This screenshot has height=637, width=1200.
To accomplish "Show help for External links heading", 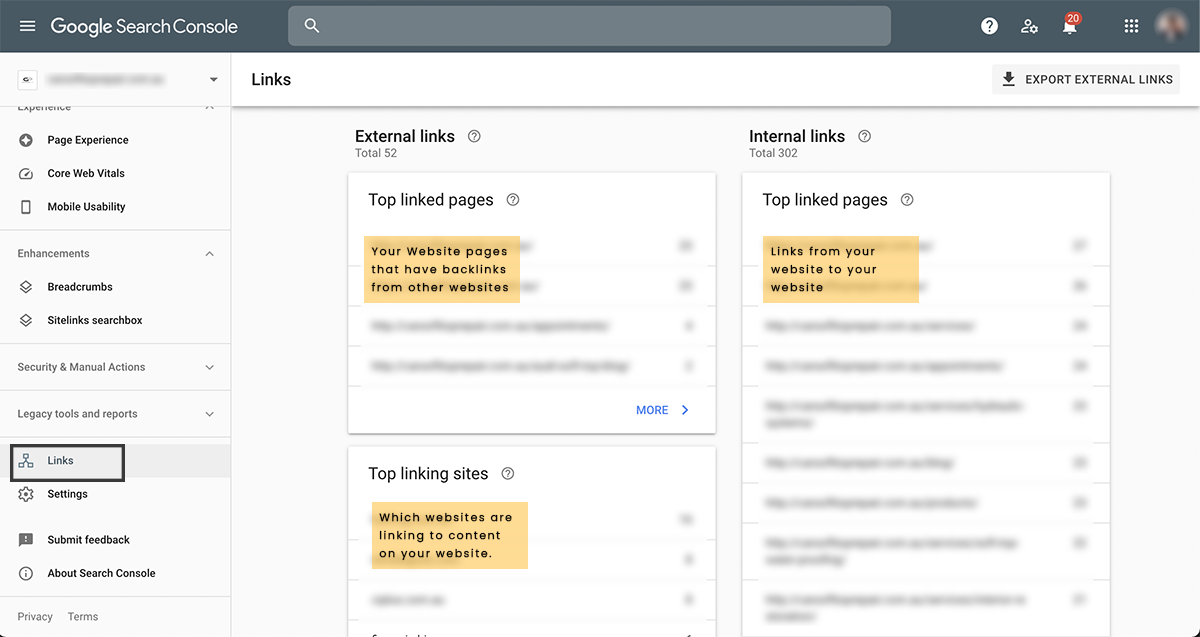I will pyautogui.click(x=474, y=136).
